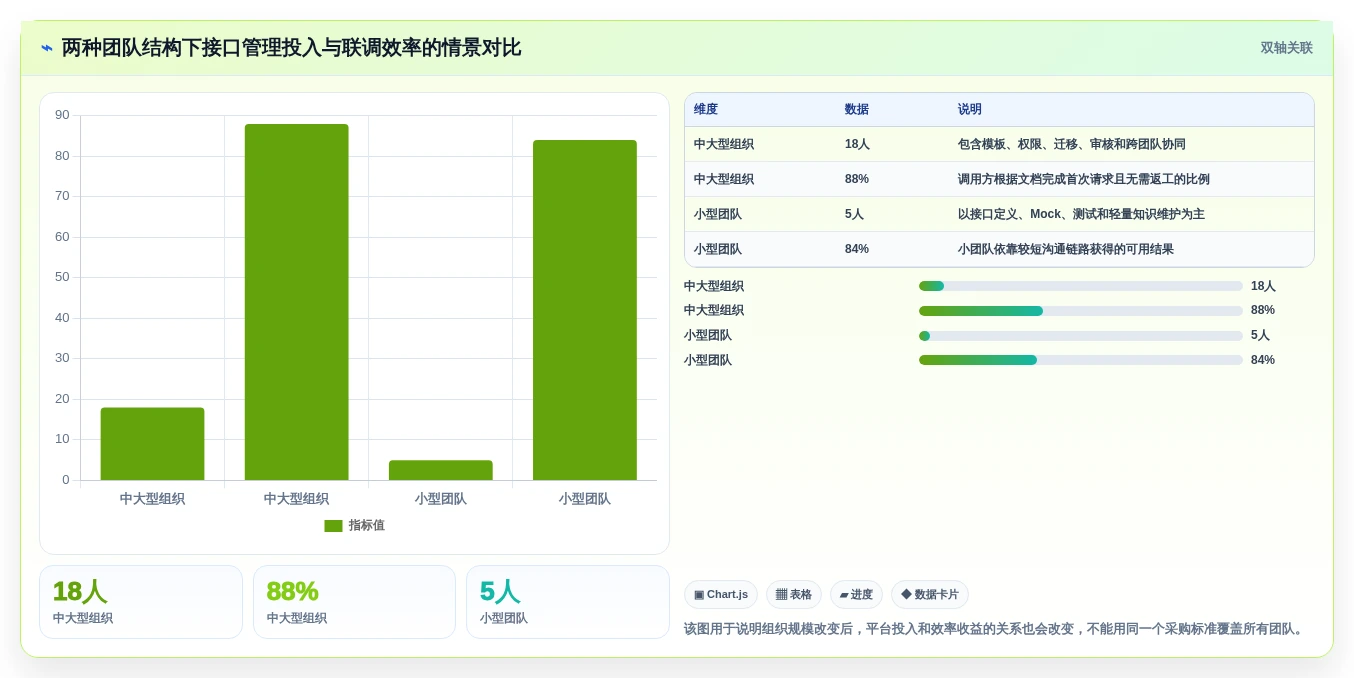This screenshot has width=1354, height=678.
Task: Toggle the 指标值 legend color box
Action: point(333,526)
